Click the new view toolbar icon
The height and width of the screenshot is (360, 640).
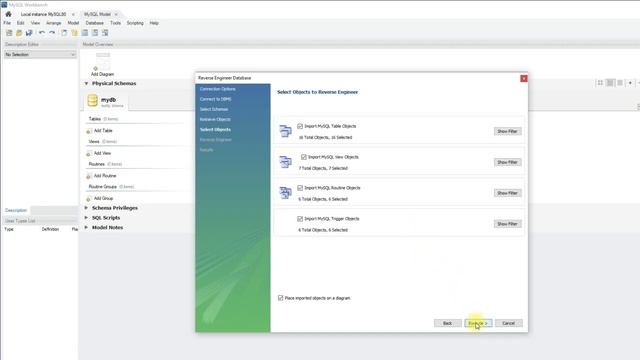point(95,33)
